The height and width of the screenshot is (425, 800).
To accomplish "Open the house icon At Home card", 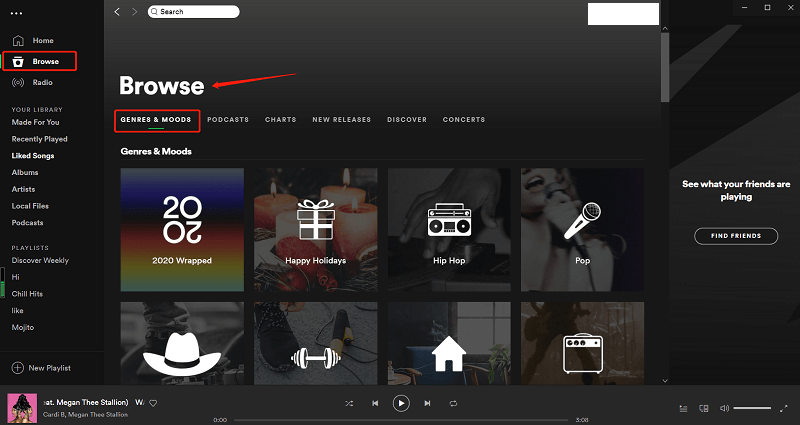I will [x=449, y=343].
